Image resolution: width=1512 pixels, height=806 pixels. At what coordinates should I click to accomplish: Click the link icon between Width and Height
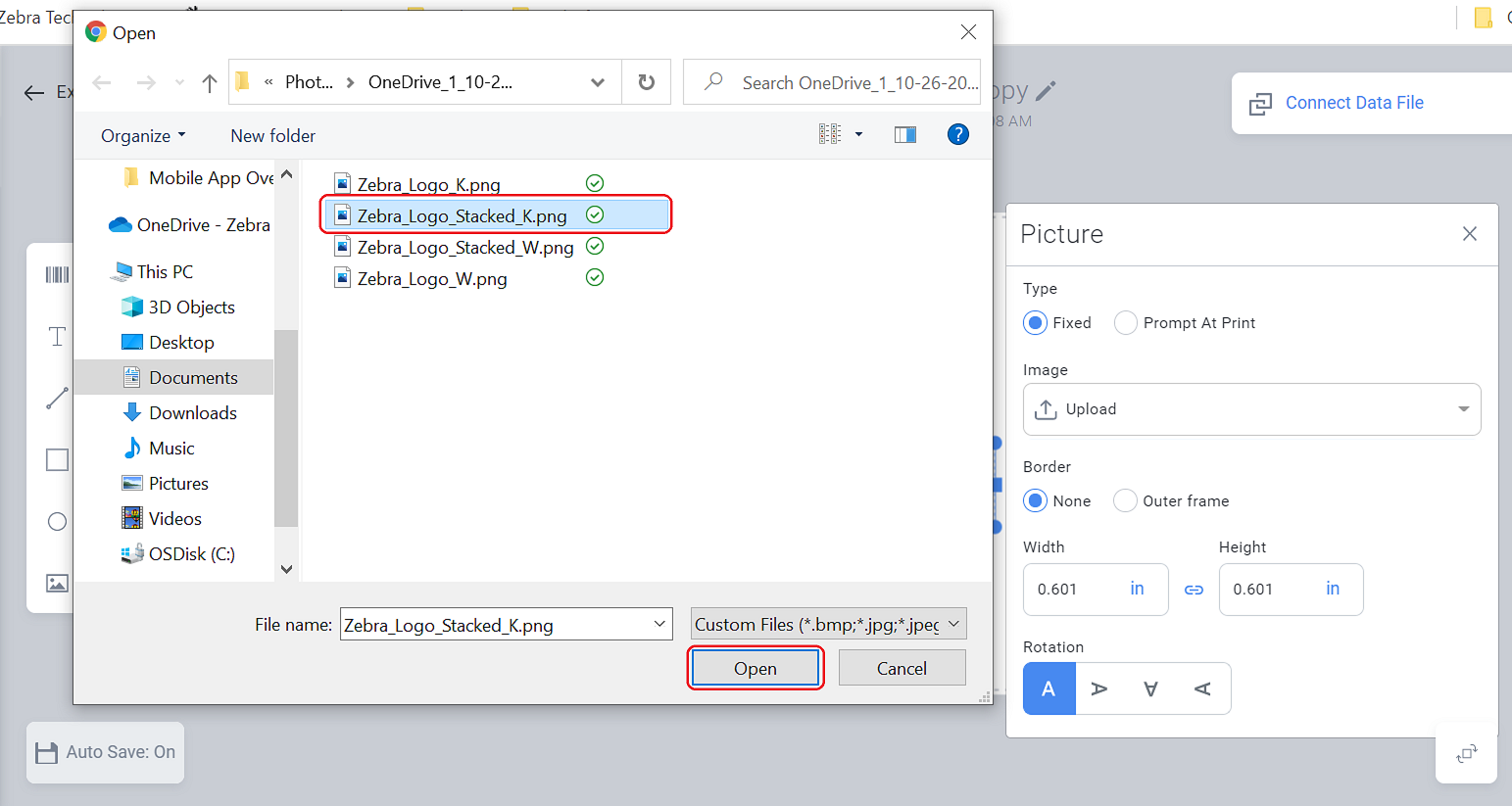click(x=1194, y=589)
